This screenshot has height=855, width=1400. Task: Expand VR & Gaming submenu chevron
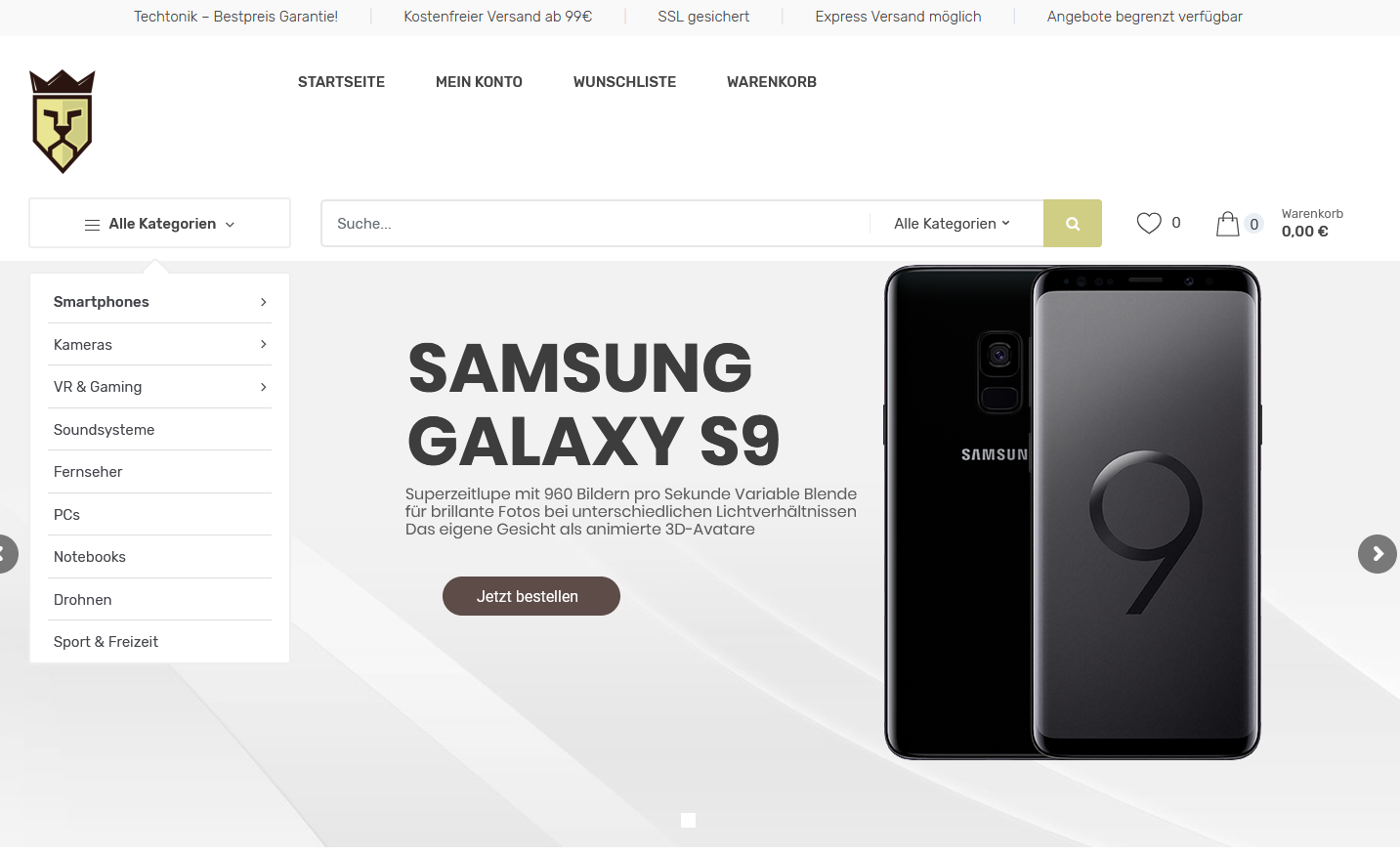pyautogui.click(x=264, y=387)
